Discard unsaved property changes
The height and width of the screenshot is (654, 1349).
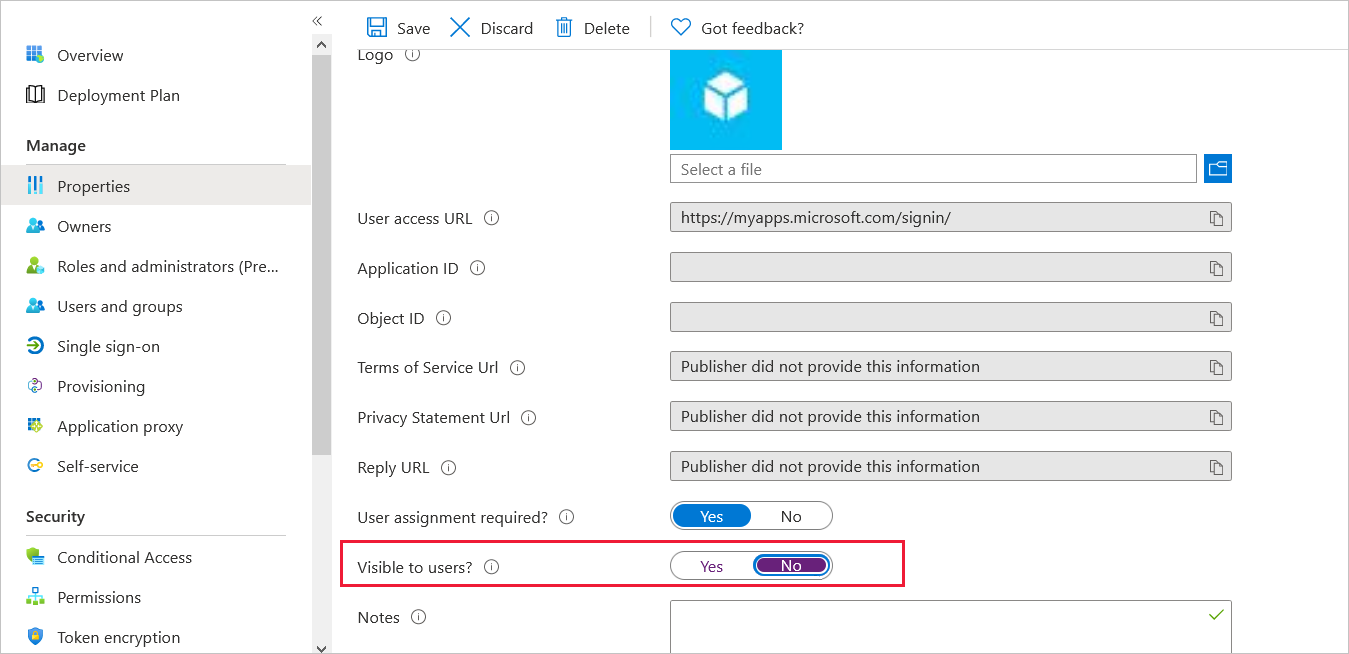click(491, 28)
